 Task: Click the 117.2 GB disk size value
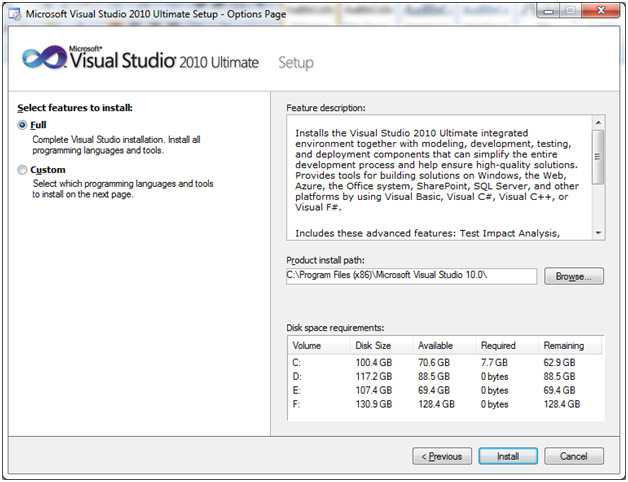coord(374,377)
